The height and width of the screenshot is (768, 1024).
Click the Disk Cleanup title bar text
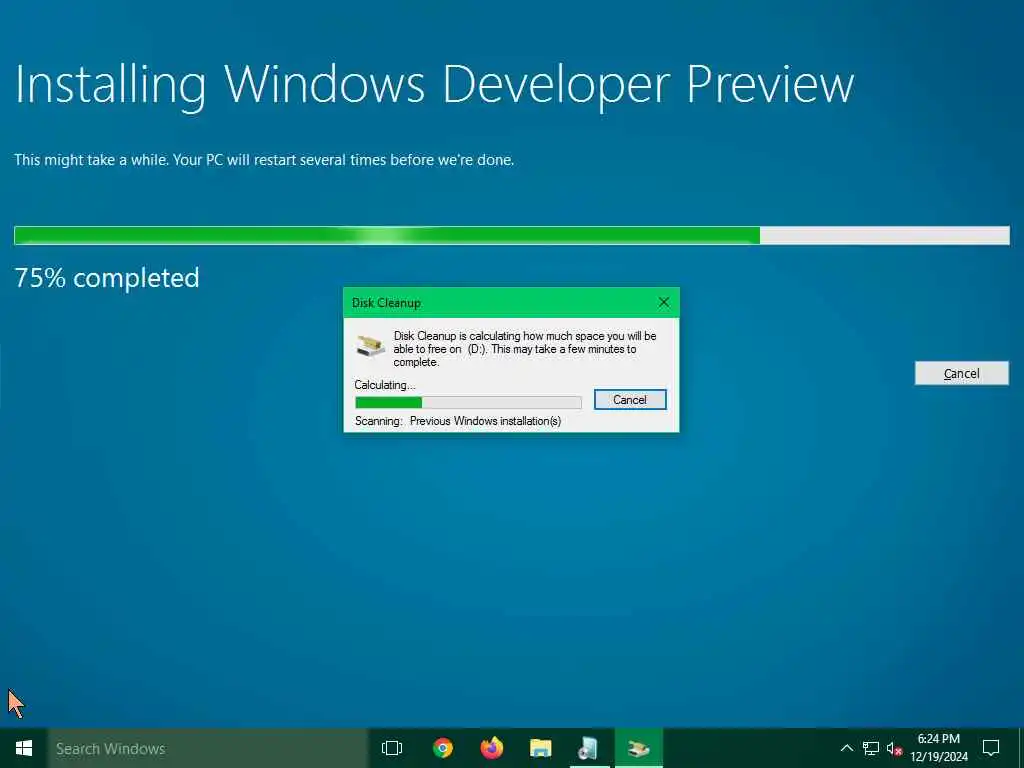tap(386, 303)
